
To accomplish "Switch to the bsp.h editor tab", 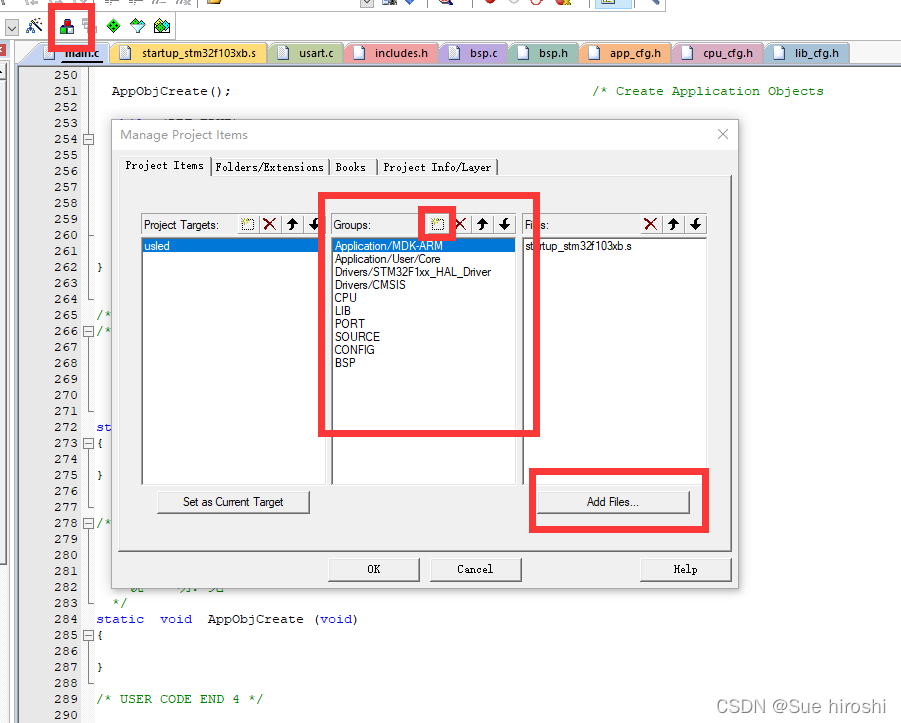I will pyautogui.click(x=544, y=53).
